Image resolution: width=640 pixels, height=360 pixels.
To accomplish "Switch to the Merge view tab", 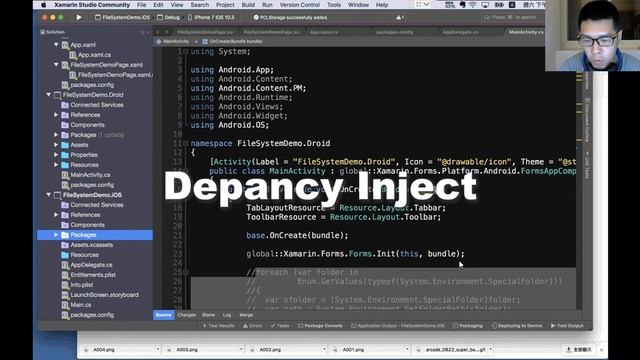I will (246, 315).
